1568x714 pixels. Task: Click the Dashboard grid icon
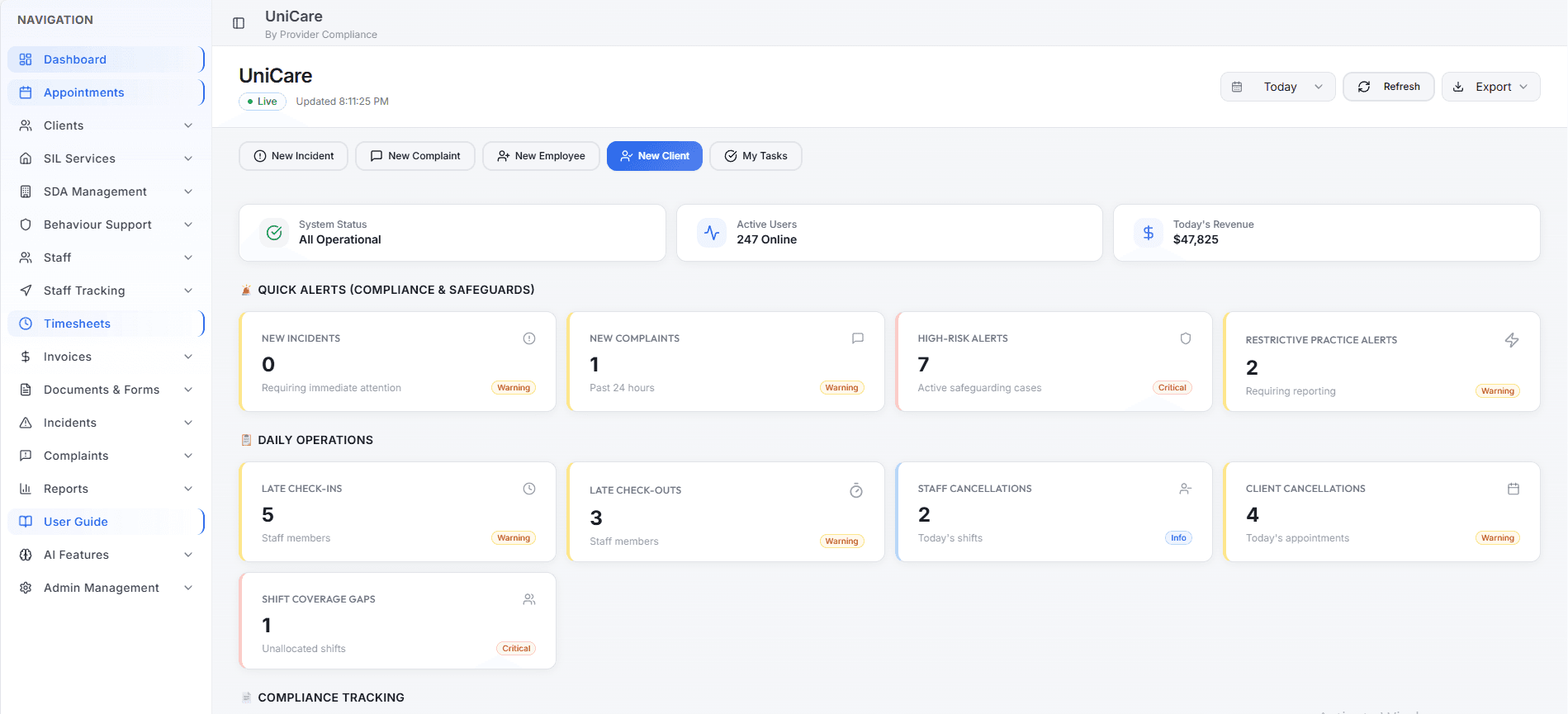pyautogui.click(x=26, y=59)
